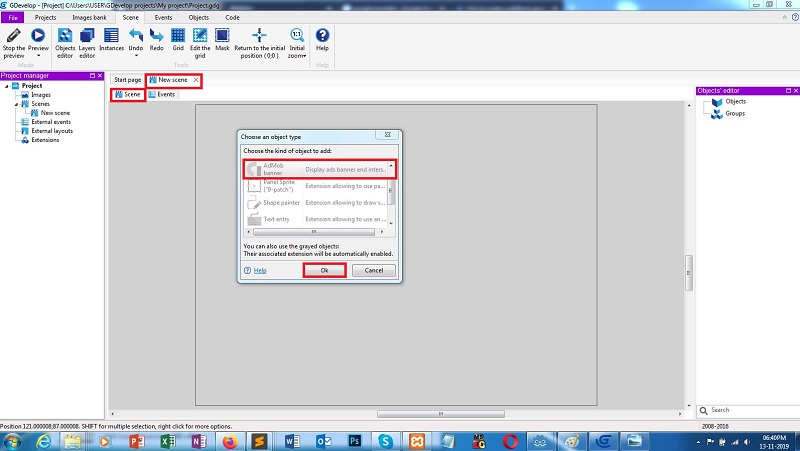The width and height of the screenshot is (800, 451).
Task: Switch to the Projects ribbon tab
Action: [x=45, y=17]
